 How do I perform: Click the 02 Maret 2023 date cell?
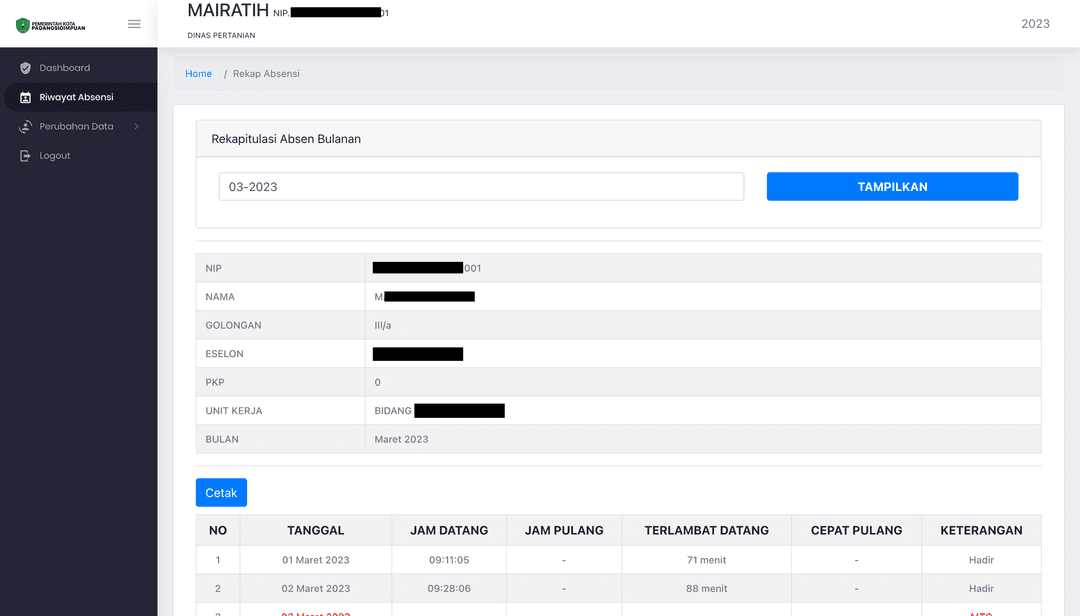[315, 588]
